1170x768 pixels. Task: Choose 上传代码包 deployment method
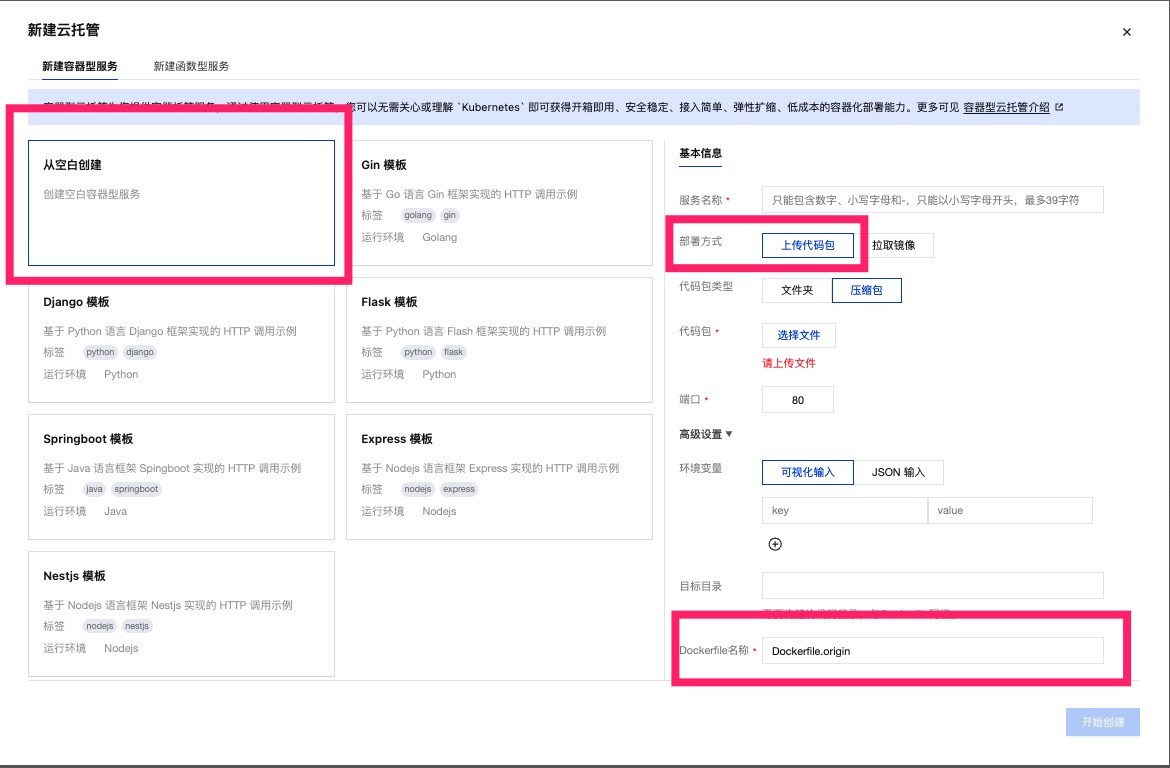[808, 245]
